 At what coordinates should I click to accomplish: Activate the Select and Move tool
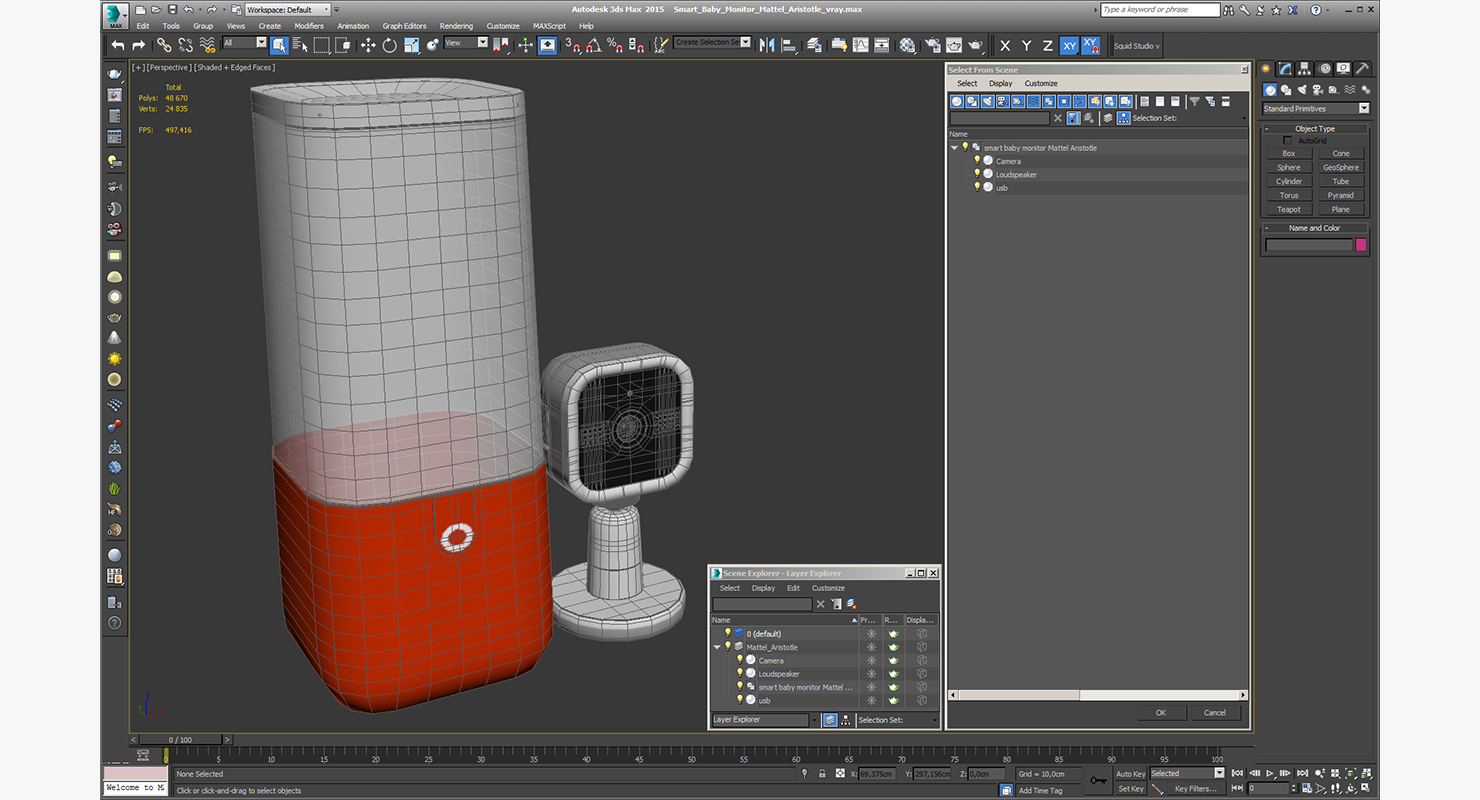click(367, 45)
